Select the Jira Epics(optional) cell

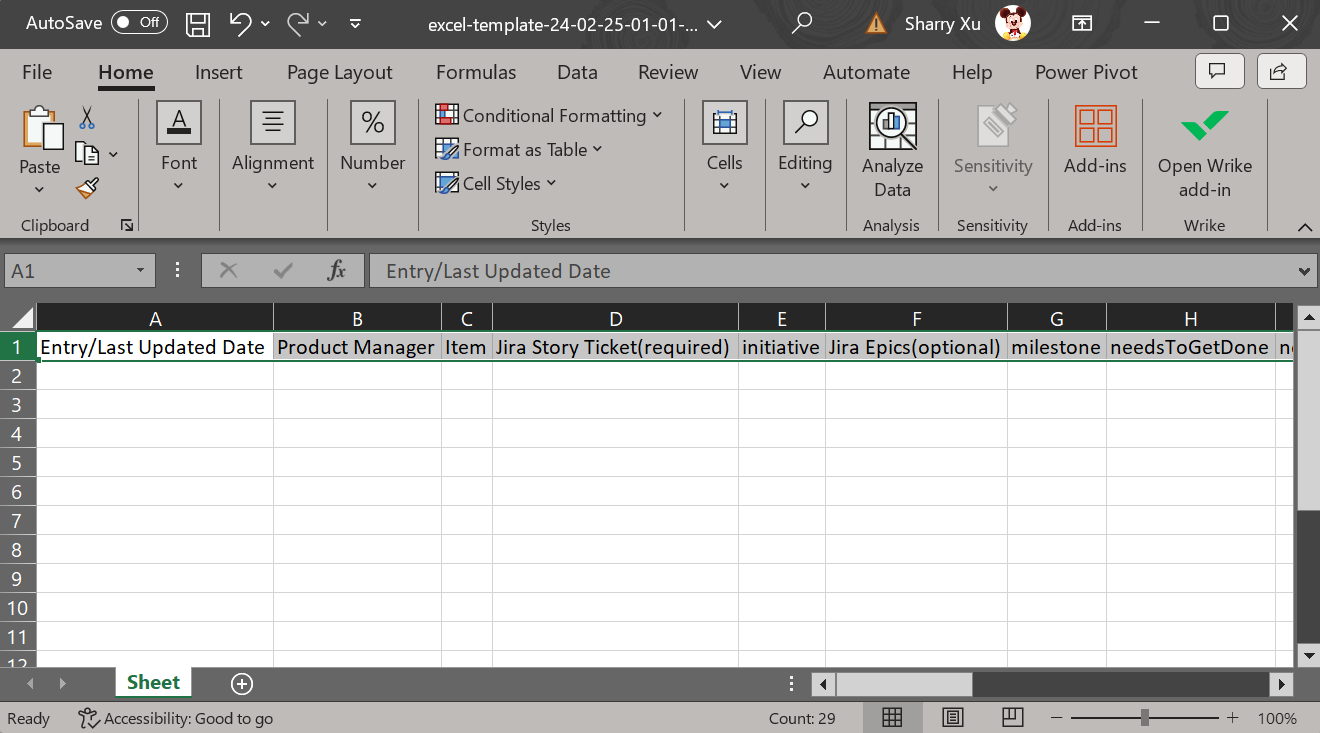916,347
